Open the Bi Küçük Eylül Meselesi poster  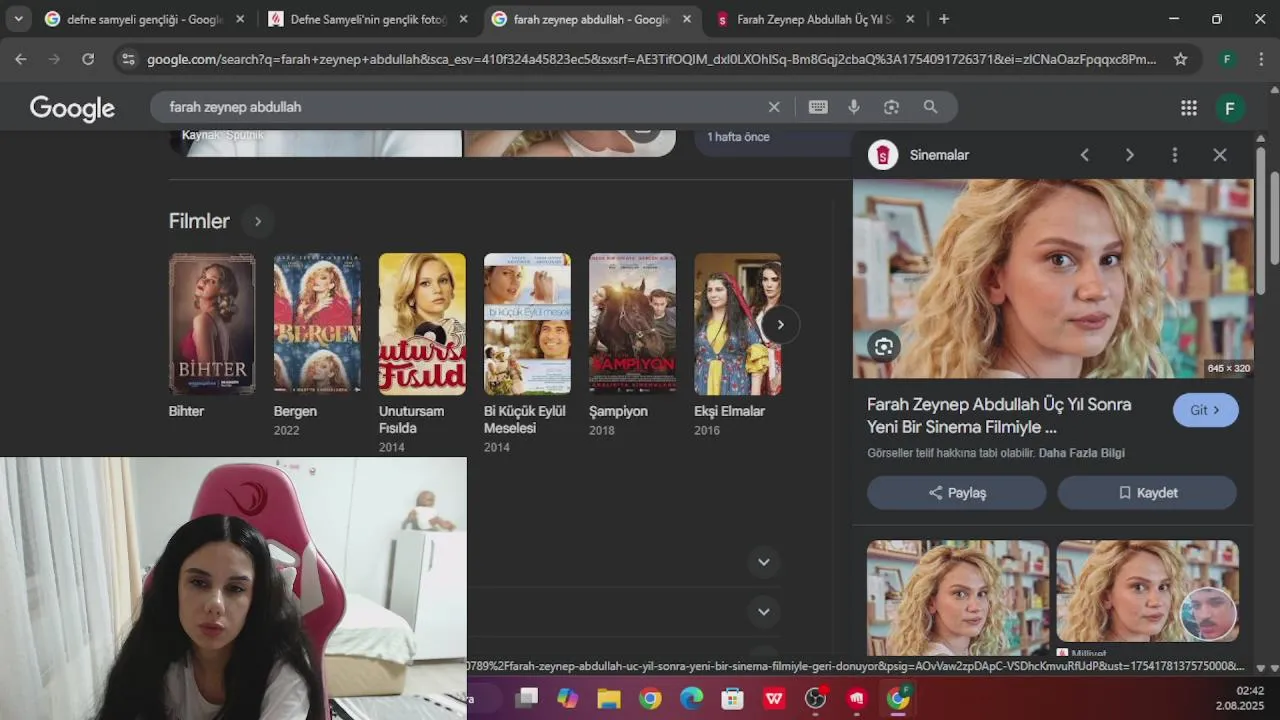pos(527,324)
